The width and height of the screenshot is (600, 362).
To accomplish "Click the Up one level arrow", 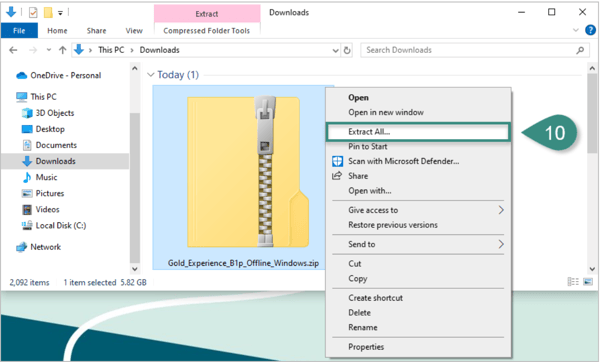I will click(63, 50).
